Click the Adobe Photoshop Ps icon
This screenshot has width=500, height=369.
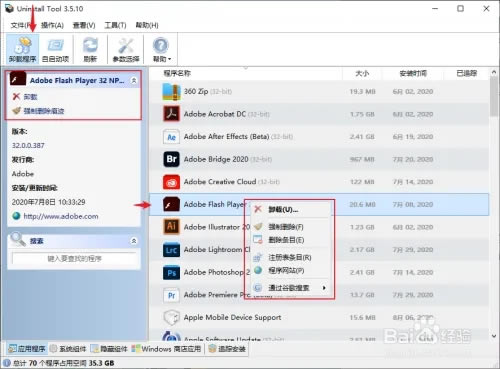pos(171,272)
